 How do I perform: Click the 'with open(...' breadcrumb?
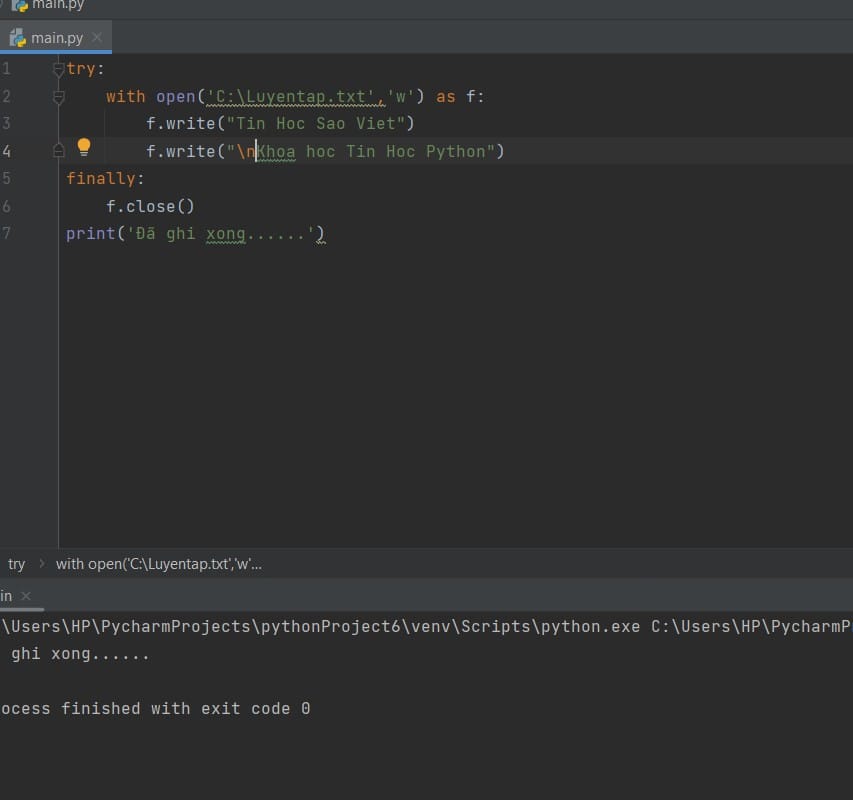(159, 564)
